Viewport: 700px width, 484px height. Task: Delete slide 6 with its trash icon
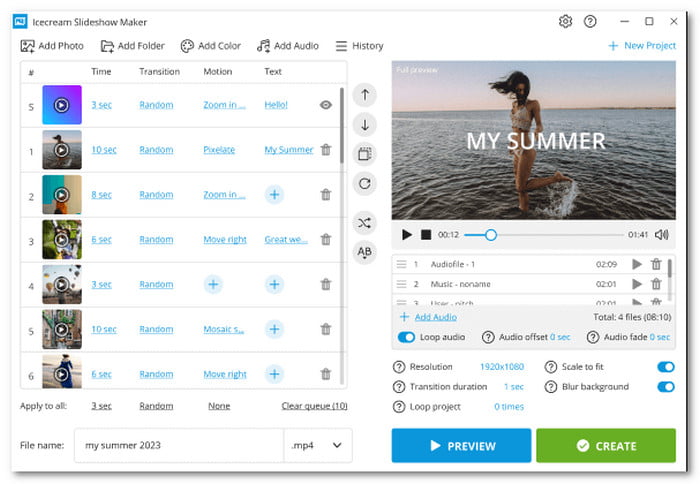point(326,374)
